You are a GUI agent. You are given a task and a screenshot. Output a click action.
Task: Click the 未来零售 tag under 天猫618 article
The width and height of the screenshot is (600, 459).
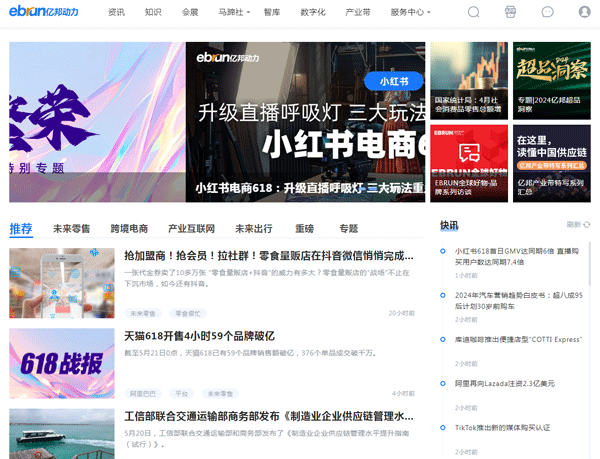pos(220,393)
